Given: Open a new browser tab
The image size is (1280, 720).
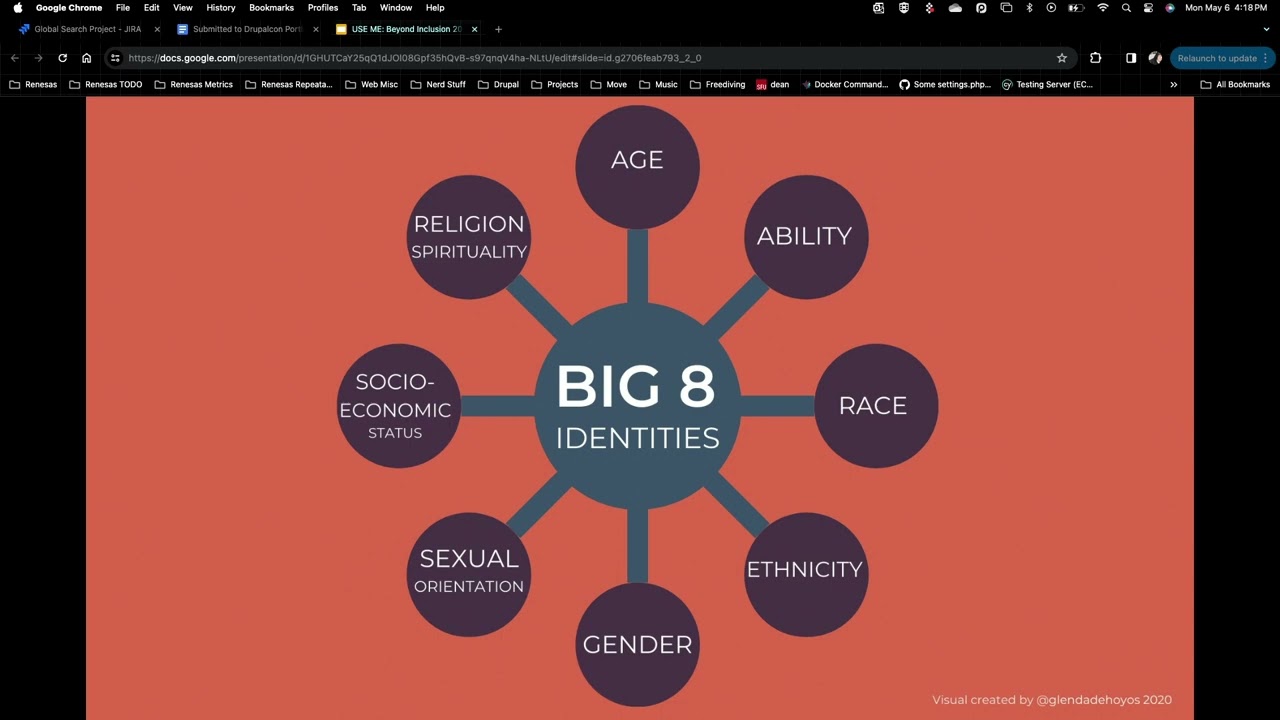Looking at the screenshot, I should [498, 29].
